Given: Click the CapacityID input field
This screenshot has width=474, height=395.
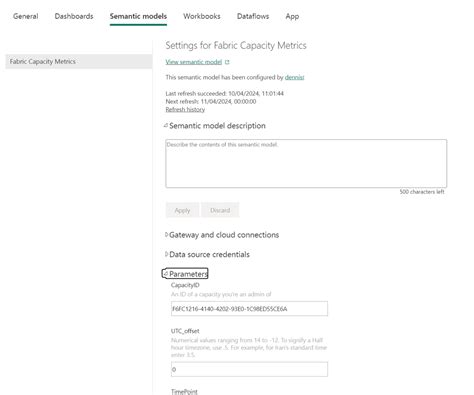Looking at the screenshot, I should point(249,309).
